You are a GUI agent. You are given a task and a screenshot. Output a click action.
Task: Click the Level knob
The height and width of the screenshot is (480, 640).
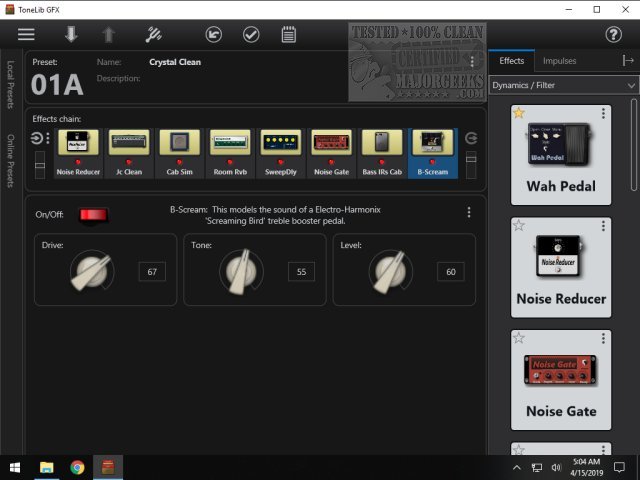click(391, 271)
